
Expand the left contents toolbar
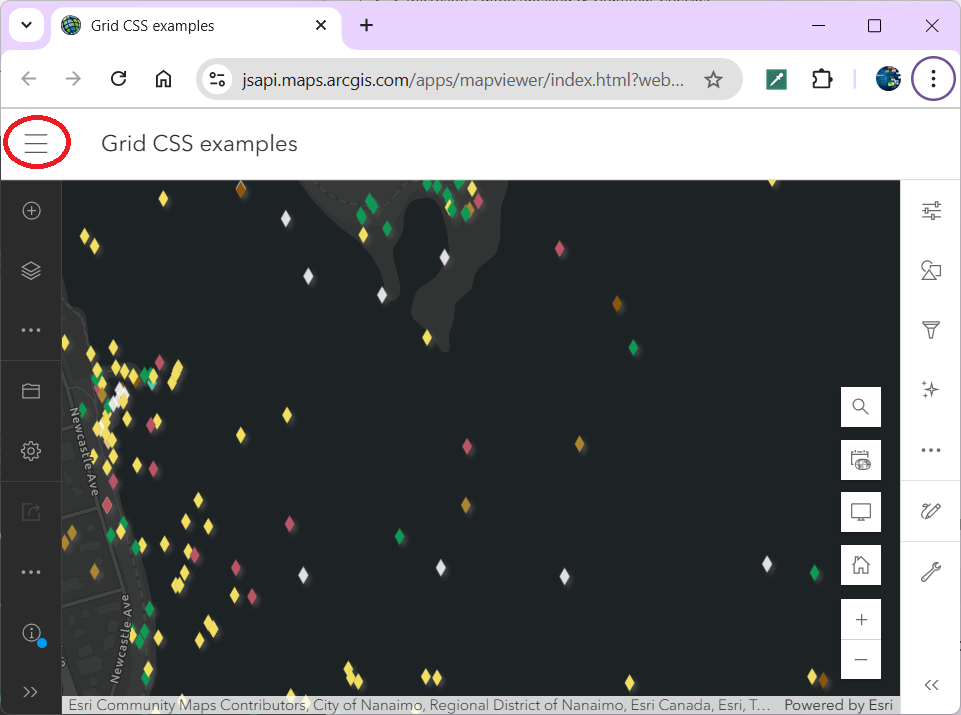(x=30, y=691)
